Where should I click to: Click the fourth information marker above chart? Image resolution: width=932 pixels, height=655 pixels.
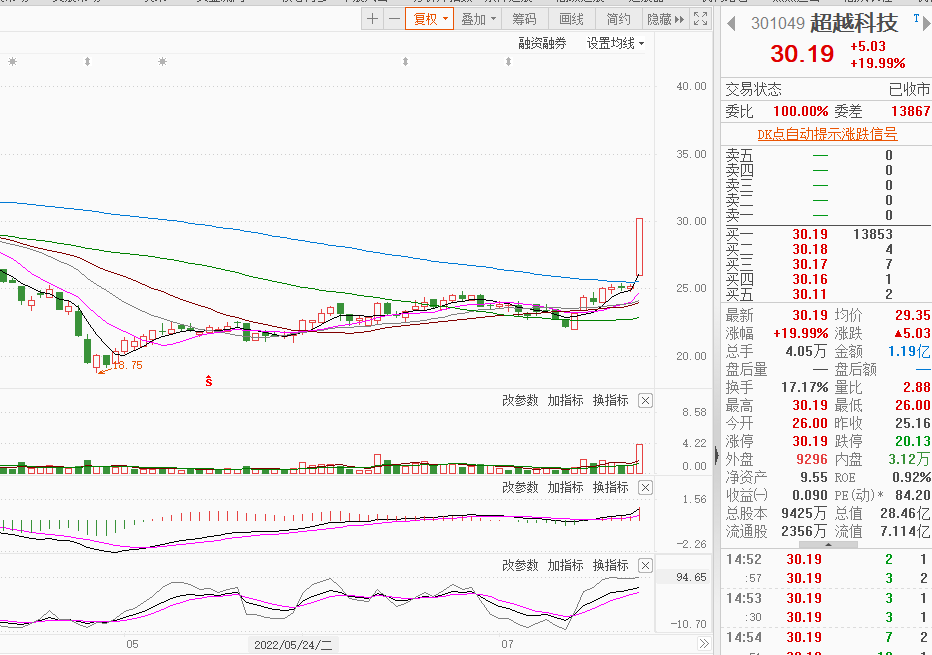(405, 62)
